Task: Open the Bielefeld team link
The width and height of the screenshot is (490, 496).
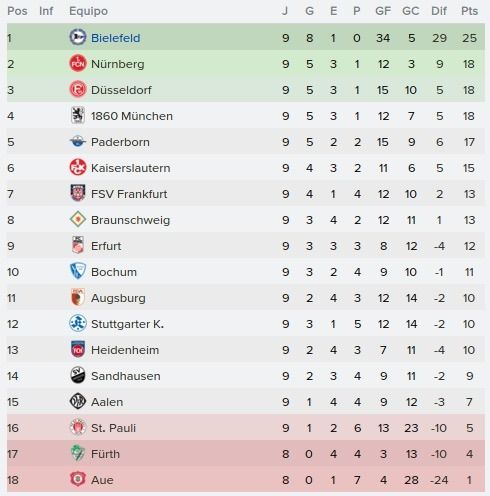Action: pos(115,38)
